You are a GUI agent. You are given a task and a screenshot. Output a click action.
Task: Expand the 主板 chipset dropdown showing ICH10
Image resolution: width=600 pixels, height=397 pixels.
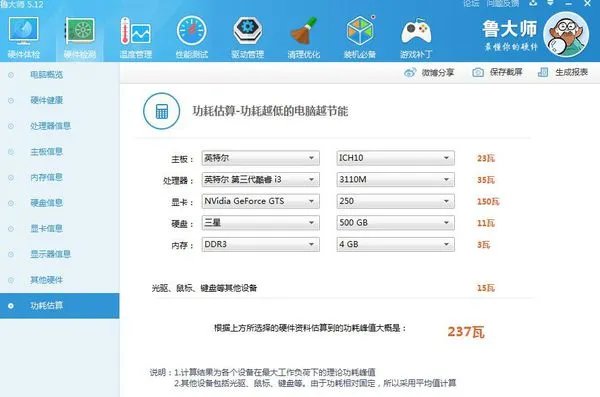coord(395,158)
